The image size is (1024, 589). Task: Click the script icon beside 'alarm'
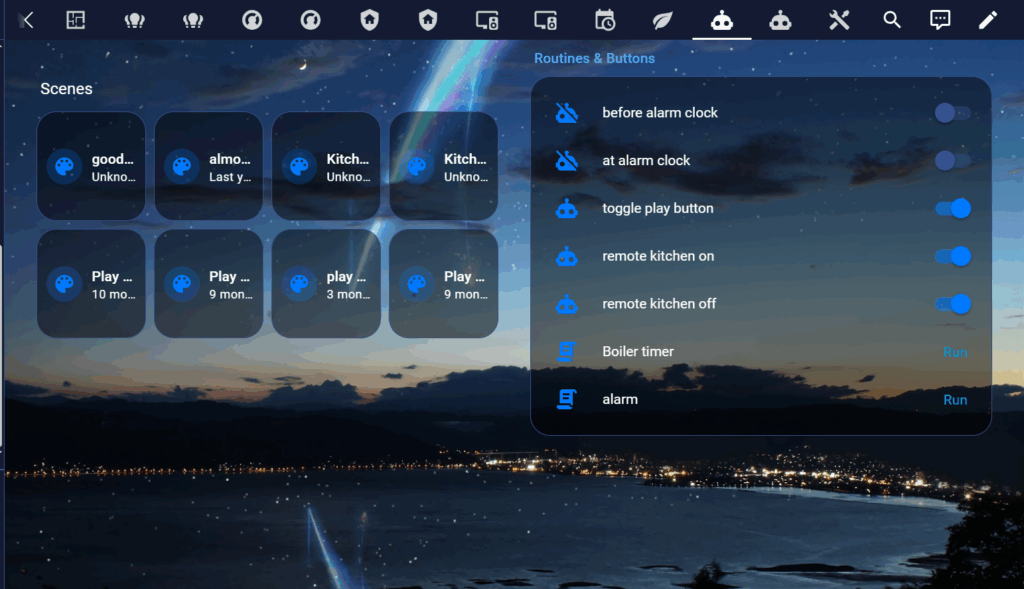(x=566, y=399)
